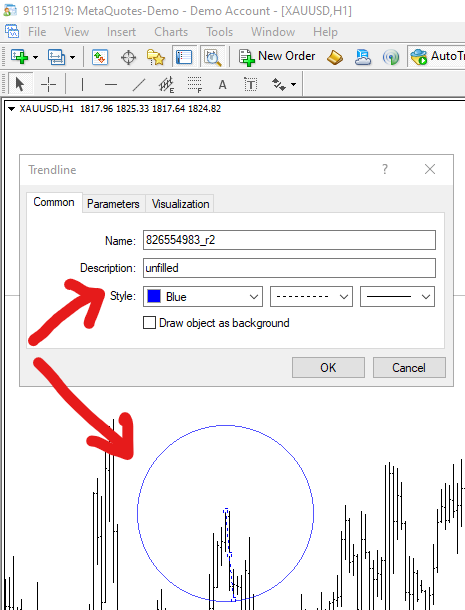
Task: Open the Blue color style dropdown
Action: pos(203,297)
